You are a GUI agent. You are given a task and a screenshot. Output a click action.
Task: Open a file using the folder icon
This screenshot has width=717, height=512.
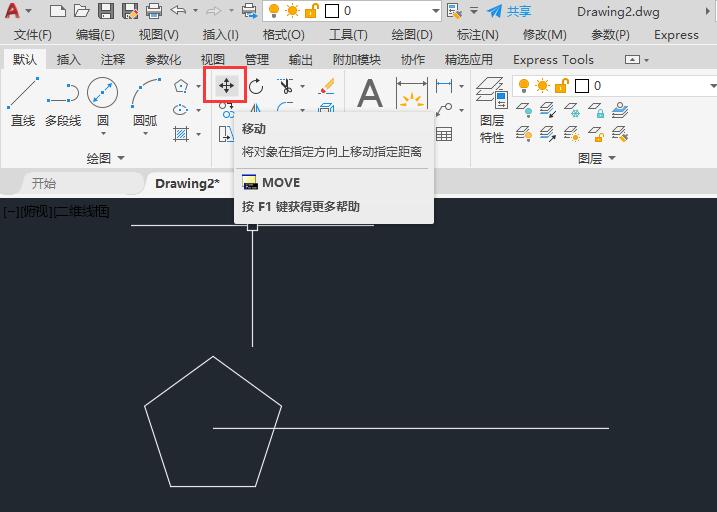coord(81,11)
